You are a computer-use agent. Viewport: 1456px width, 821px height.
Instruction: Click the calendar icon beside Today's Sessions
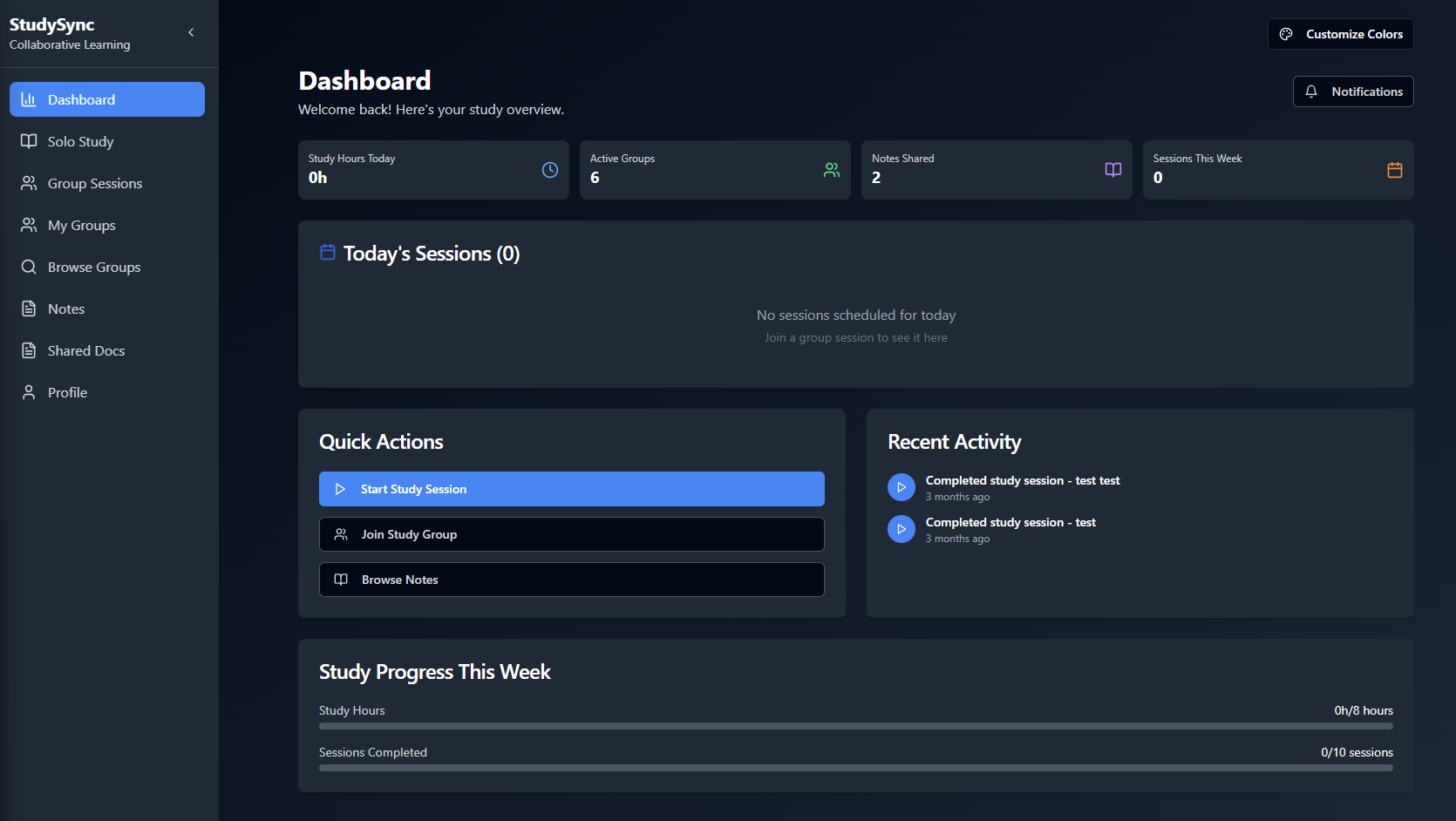(328, 253)
